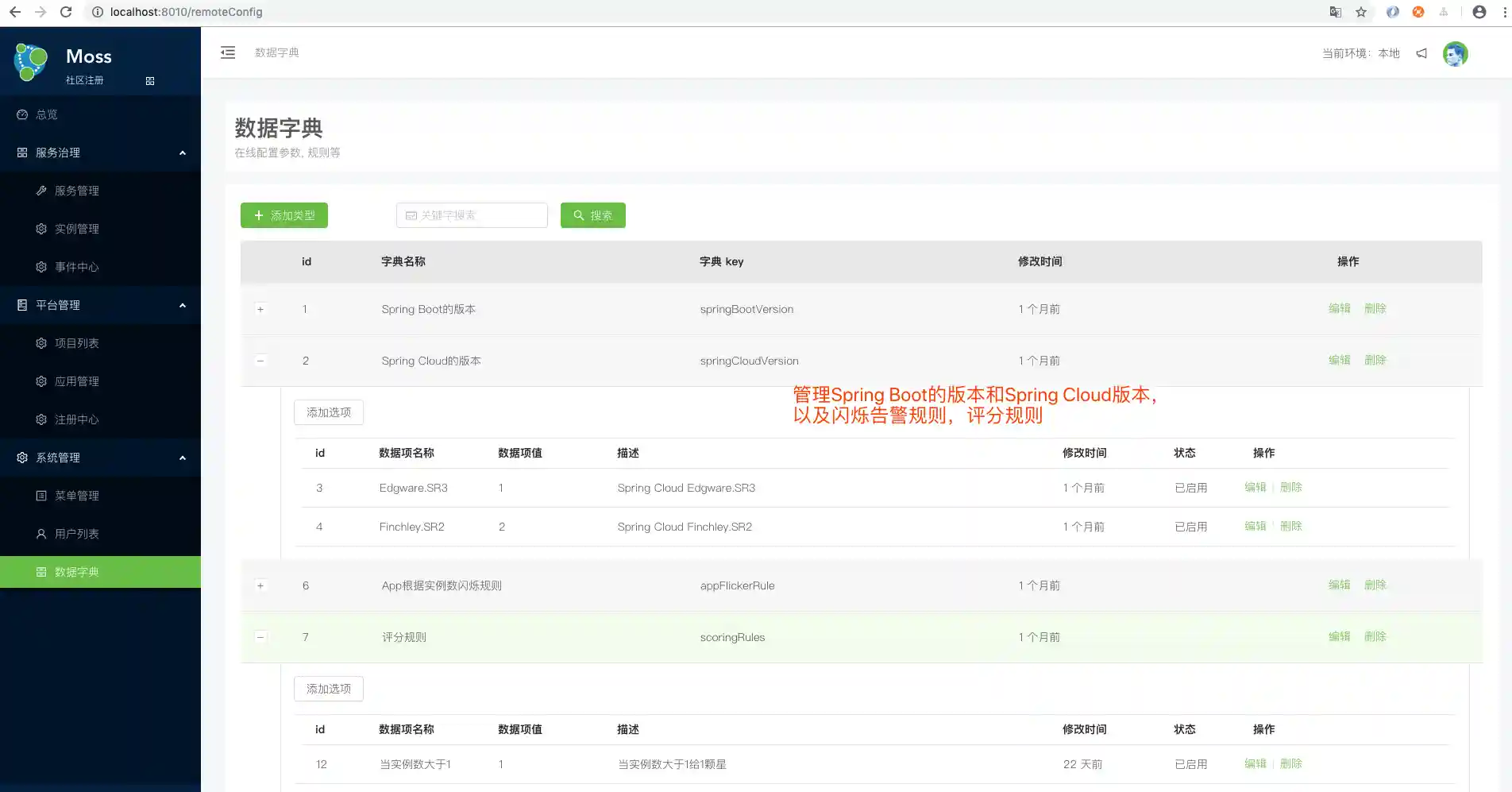Open notifications via the bell icon
This screenshot has height=792, width=1512.
click(x=1421, y=53)
